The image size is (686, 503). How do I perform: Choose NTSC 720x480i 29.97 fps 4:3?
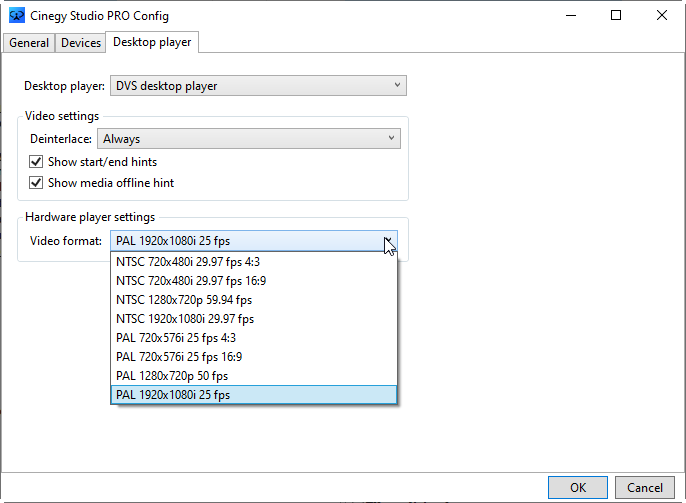(x=254, y=262)
